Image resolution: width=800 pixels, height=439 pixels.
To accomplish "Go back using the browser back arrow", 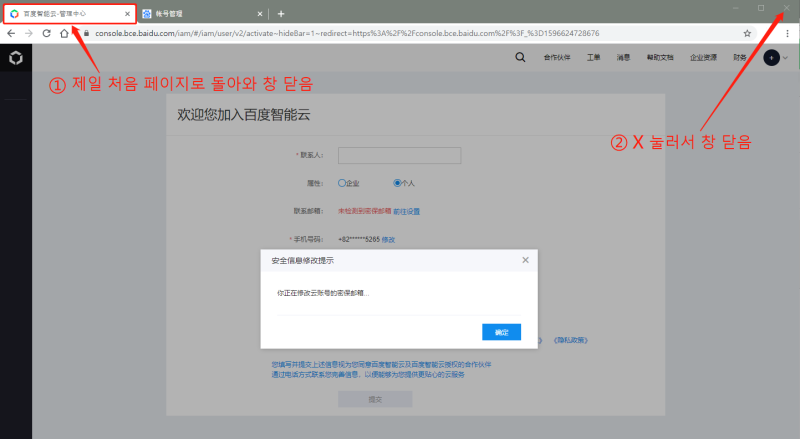I will click(x=11, y=33).
